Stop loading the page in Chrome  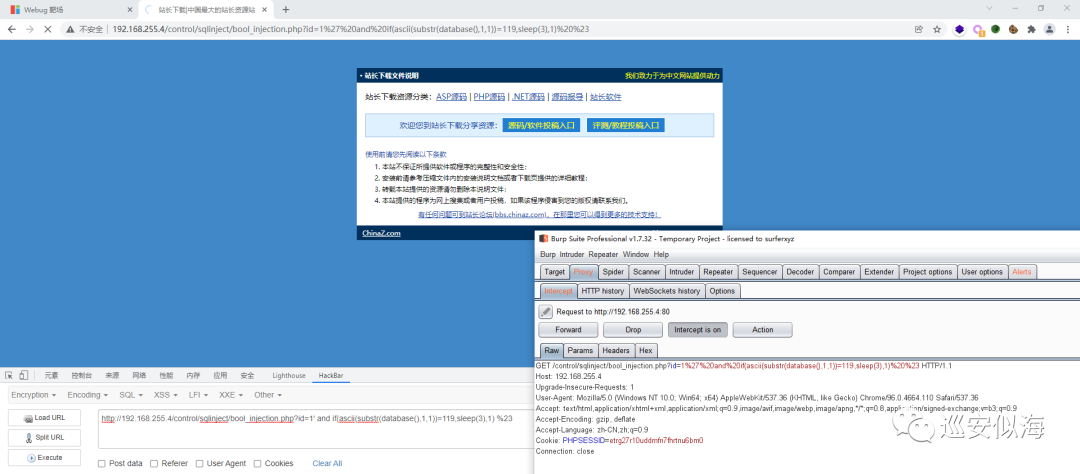[x=48, y=30]
